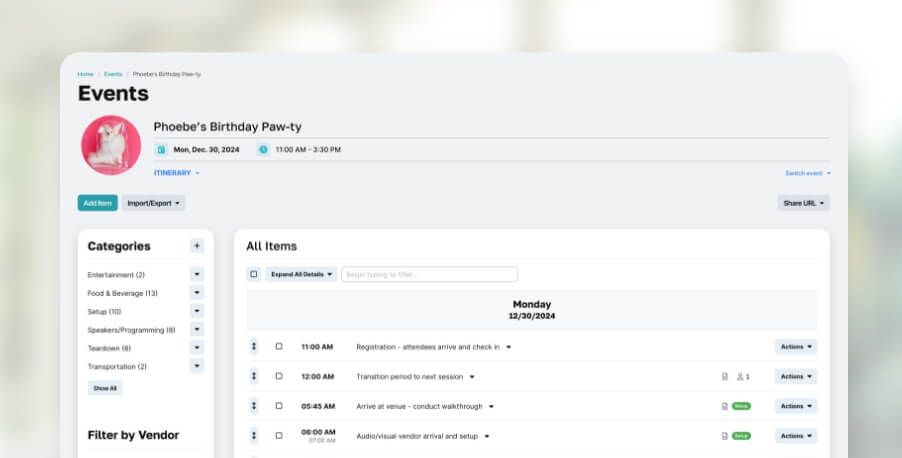Viewport: 902px width, 458px height.
Task: Open Actions menu for Arrive at venue row
Action: [796, 406]
